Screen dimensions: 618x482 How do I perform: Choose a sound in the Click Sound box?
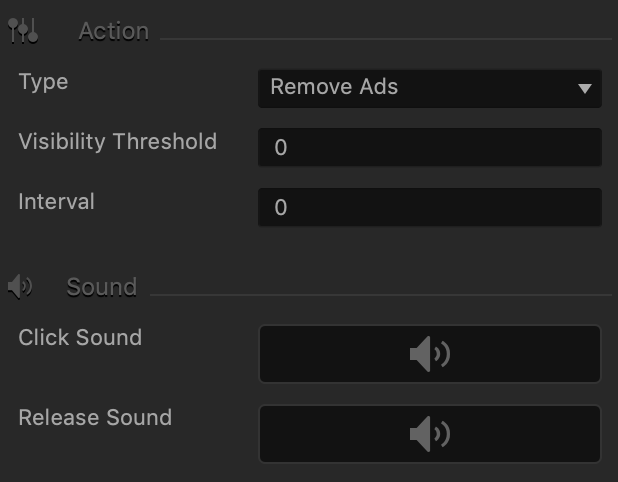tap(430, 354)
